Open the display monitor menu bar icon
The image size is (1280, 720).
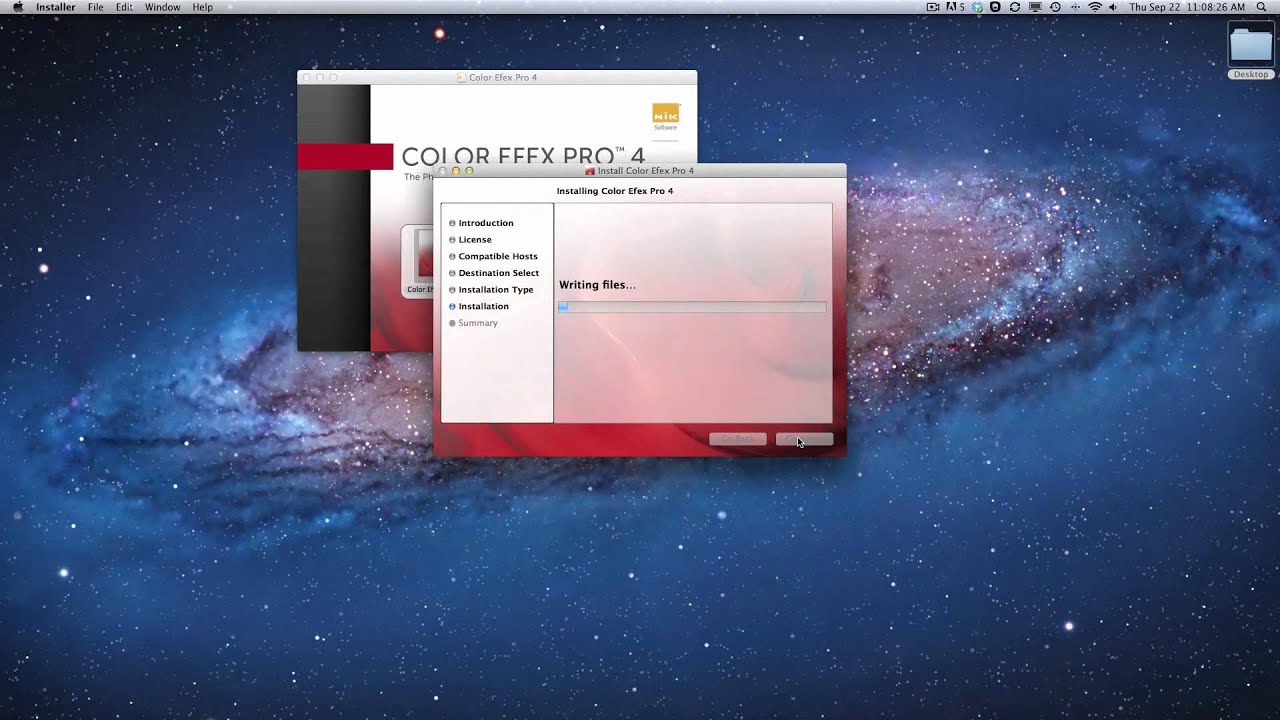(x=1035, y=7)
